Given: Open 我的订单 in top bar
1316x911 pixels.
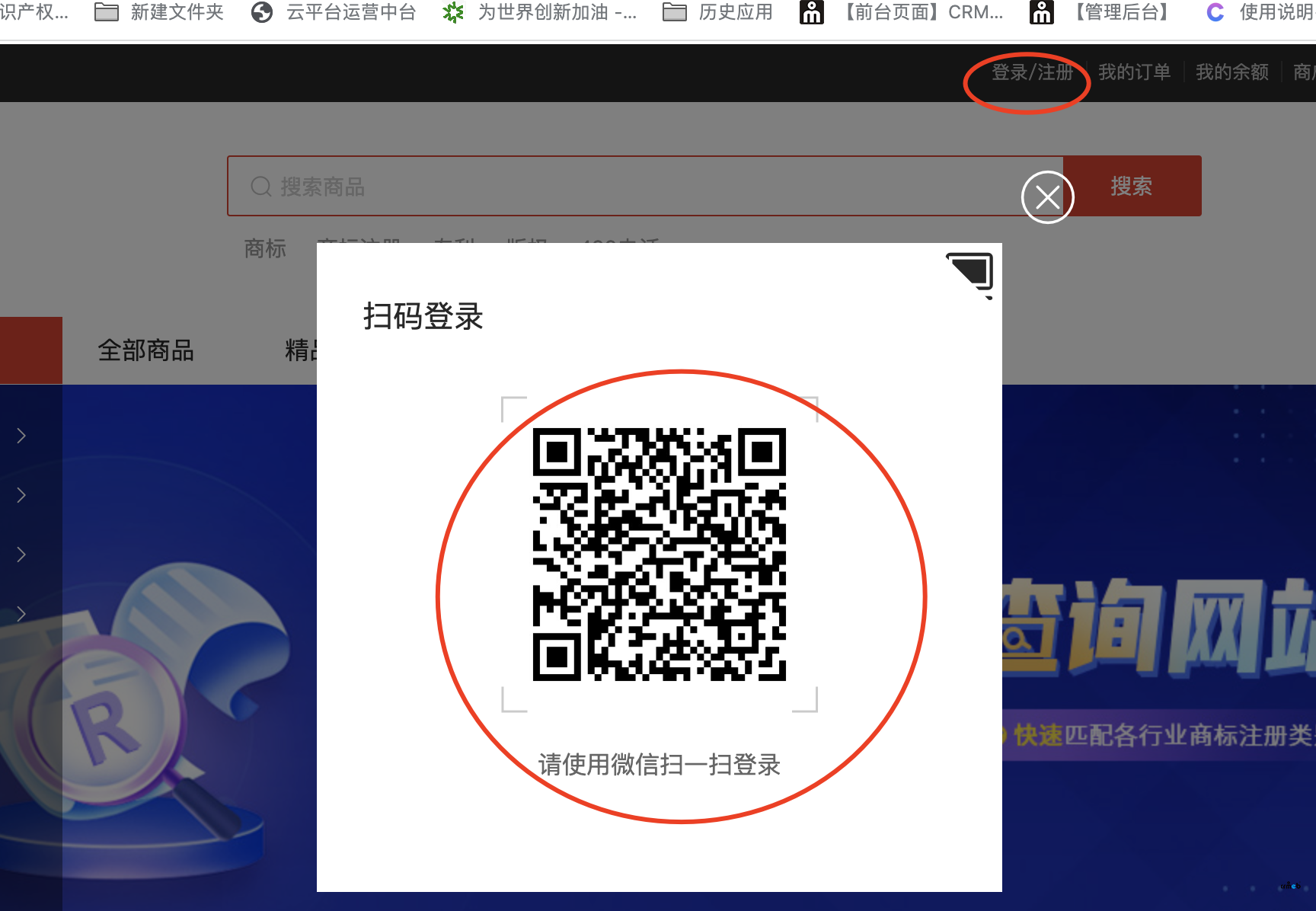Looking at the screenshot, I should click(1134, 72).
